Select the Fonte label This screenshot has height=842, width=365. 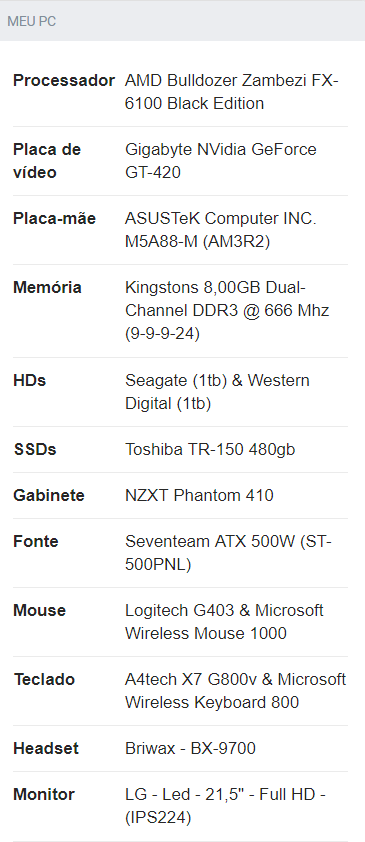pyautogui.click(x=35, y=541)
